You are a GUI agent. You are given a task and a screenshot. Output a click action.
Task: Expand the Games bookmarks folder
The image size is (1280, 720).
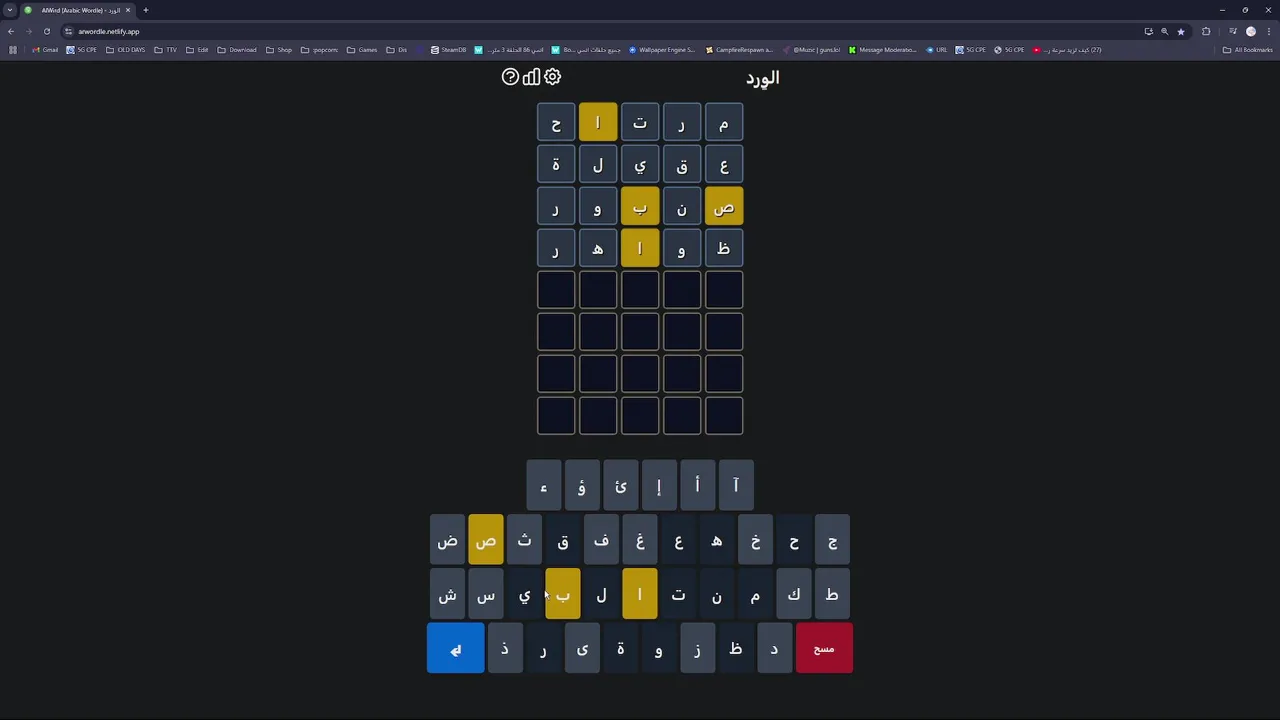(x=362, y=50)
